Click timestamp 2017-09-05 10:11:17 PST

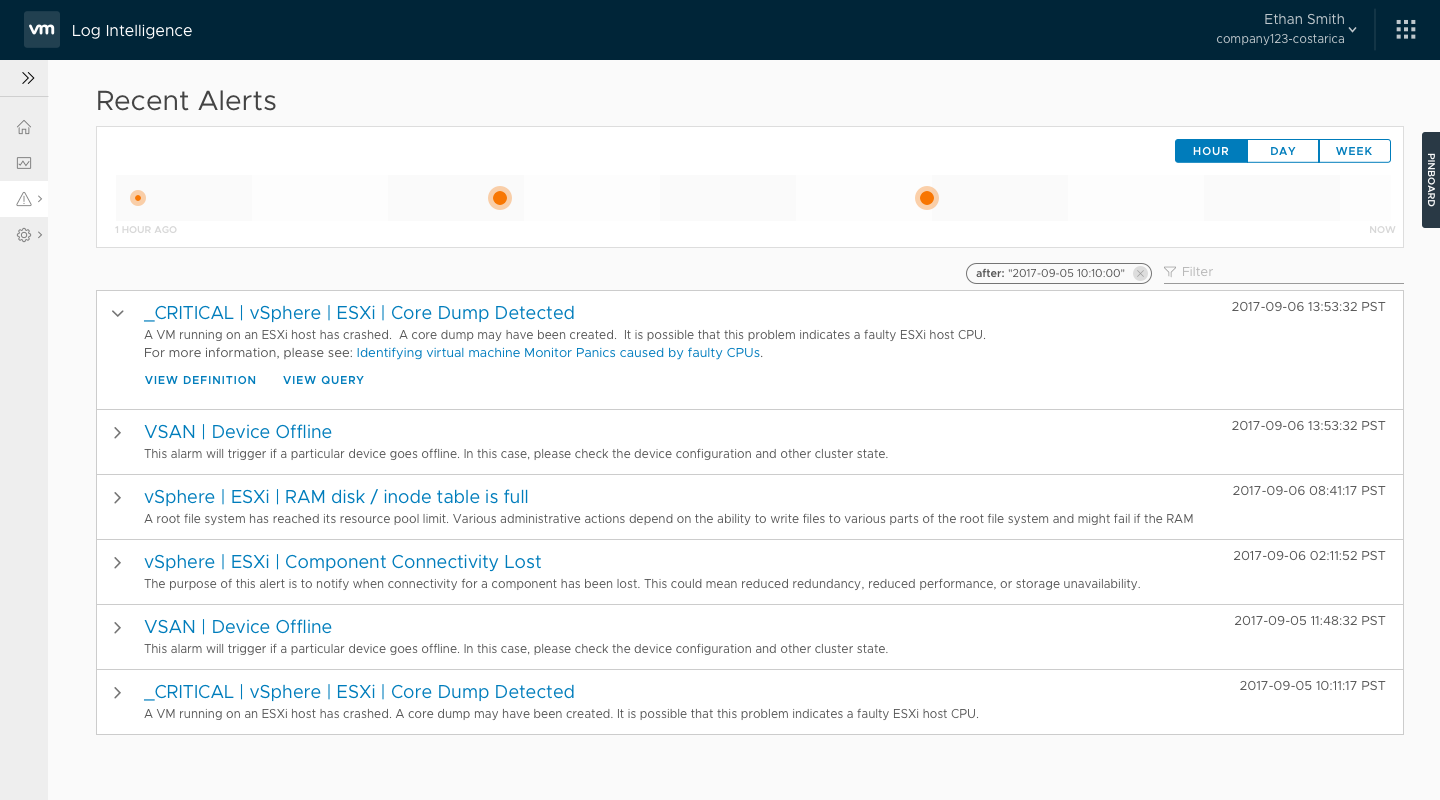(x=1312, y=686)
